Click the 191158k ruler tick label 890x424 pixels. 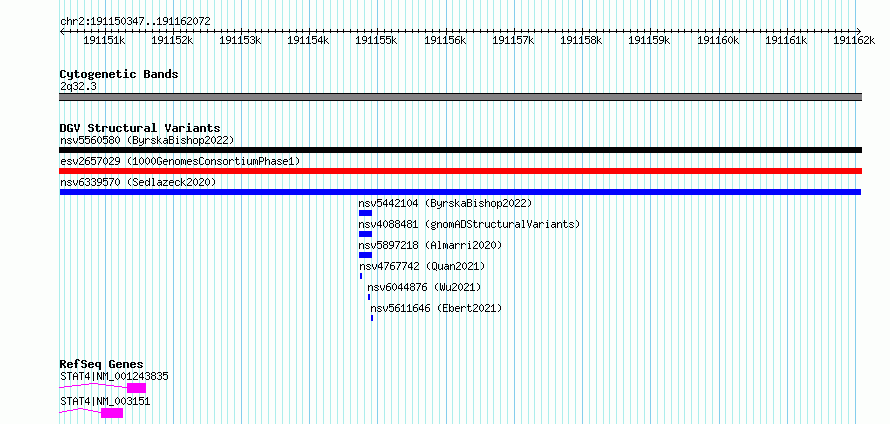(581, 40)
